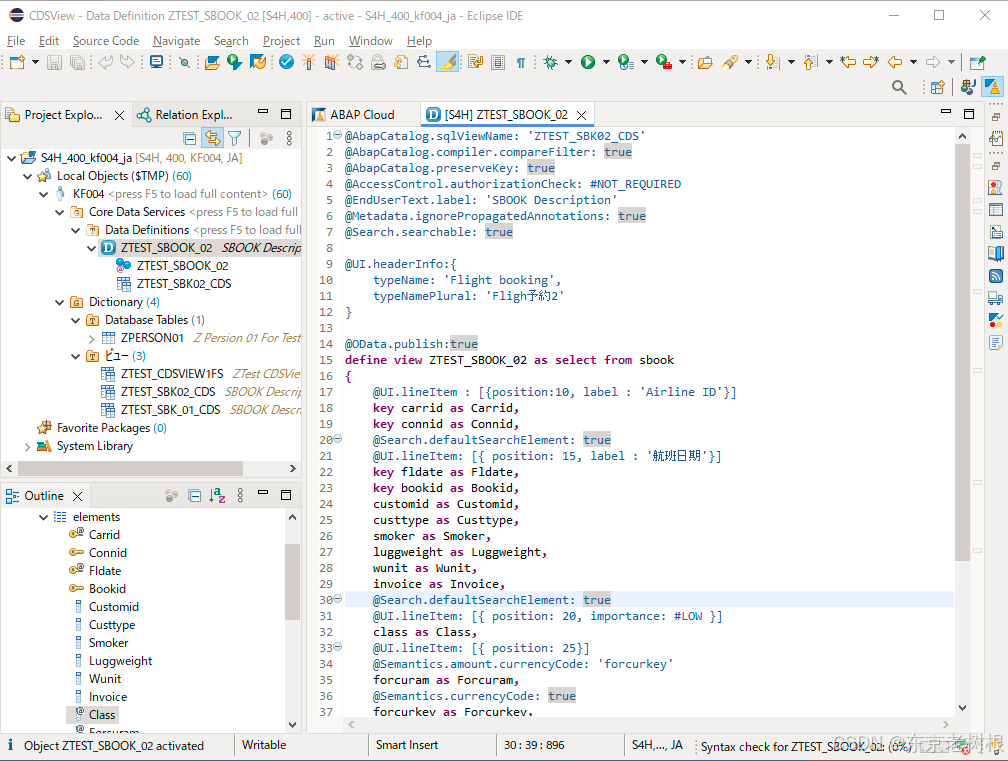Image resolution: width=1008 pixels, height=761 pixels.
Task: Click Smart Insert in status bar
Action: (407, 745)
